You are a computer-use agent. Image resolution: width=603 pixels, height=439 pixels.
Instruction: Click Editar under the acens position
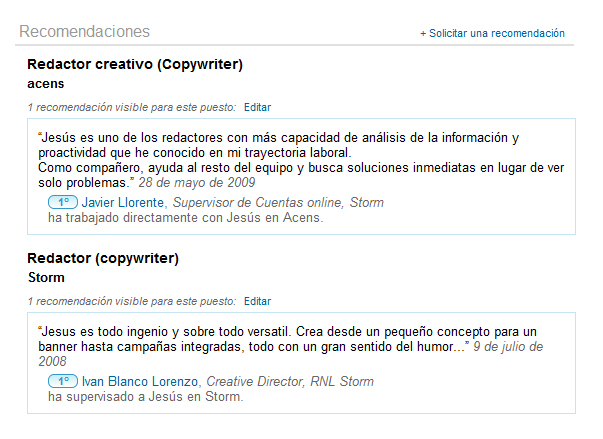point(257,106)
